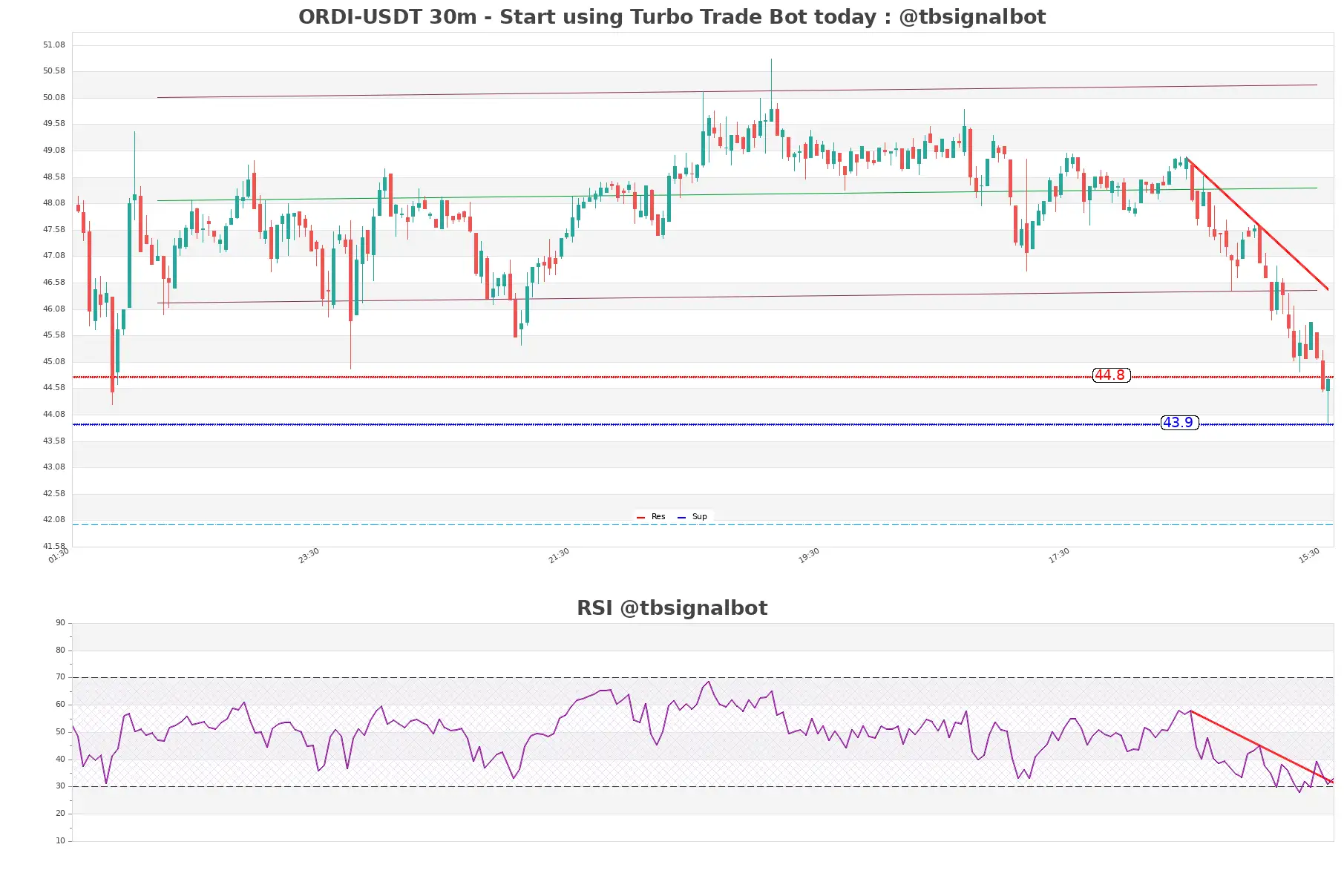Click the 48.08 price axis label
Screen dimensions: 1344x896
[54, 203]
